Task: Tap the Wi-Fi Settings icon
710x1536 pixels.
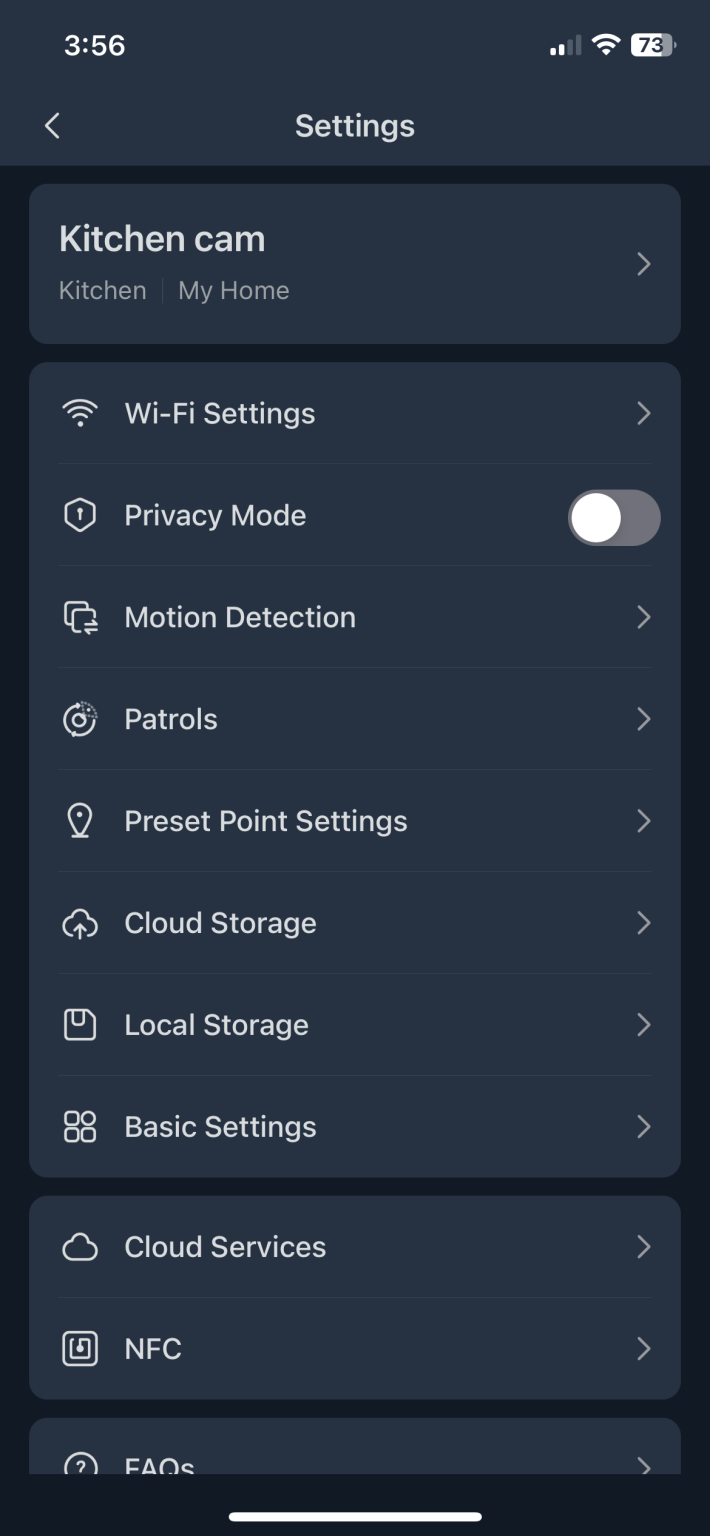Action: (x=80, y=413)
